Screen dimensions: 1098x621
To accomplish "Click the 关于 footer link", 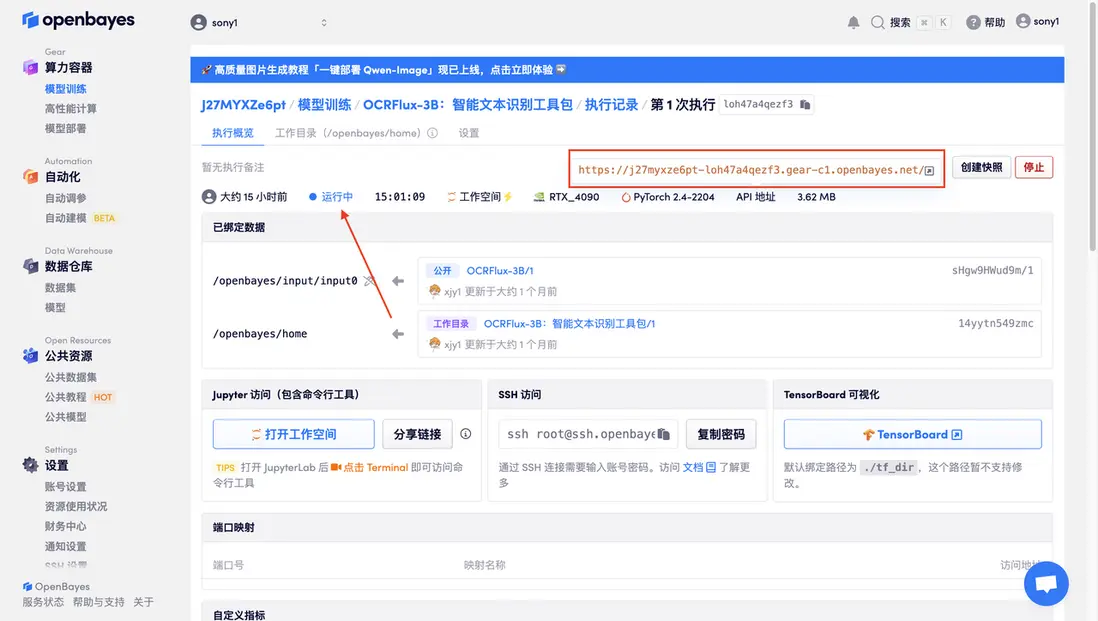I will click(143, 602).
